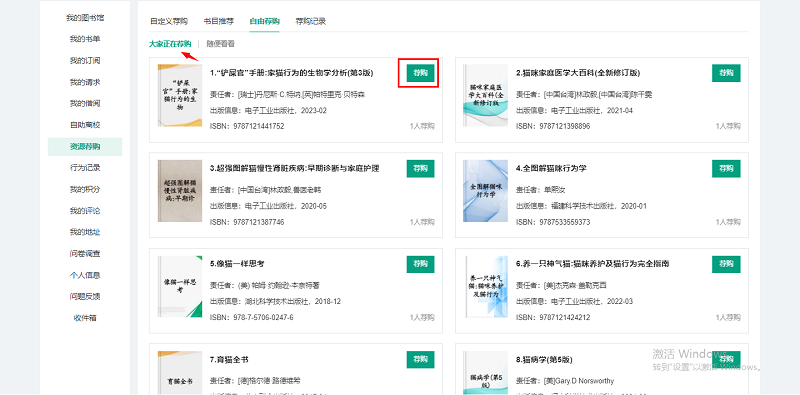Go to 我的积分 sidebar item
The width and height of the screenshot is (800, 395).
coord(85,189)
